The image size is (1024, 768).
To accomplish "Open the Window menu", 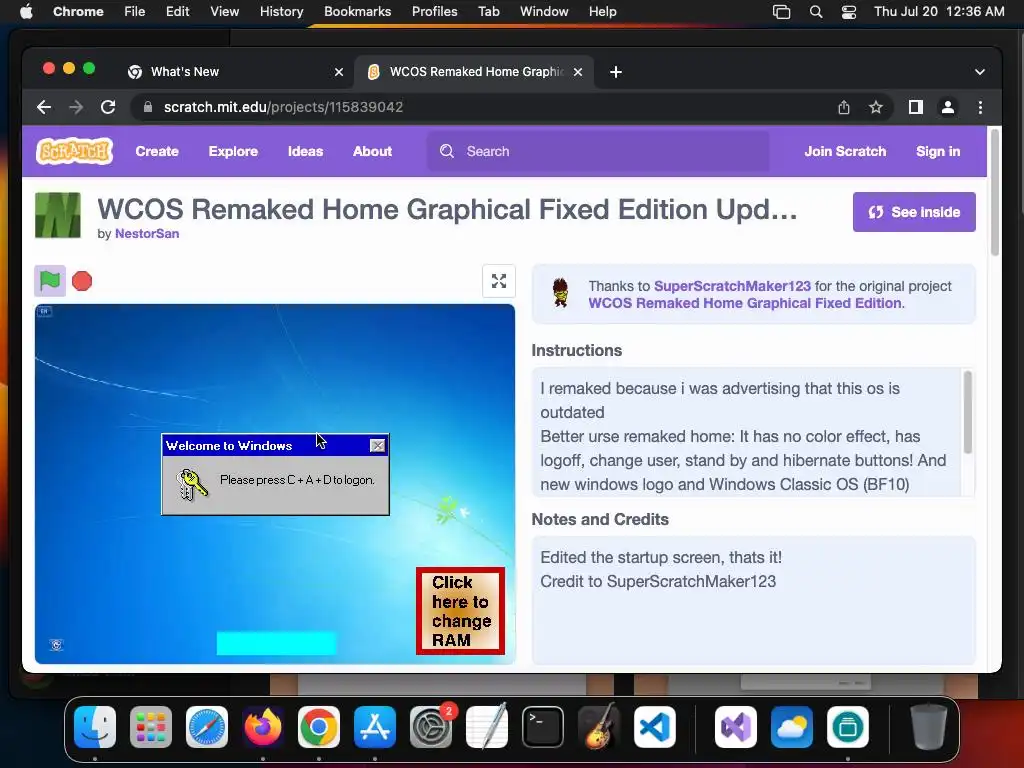I will point(544,11).
